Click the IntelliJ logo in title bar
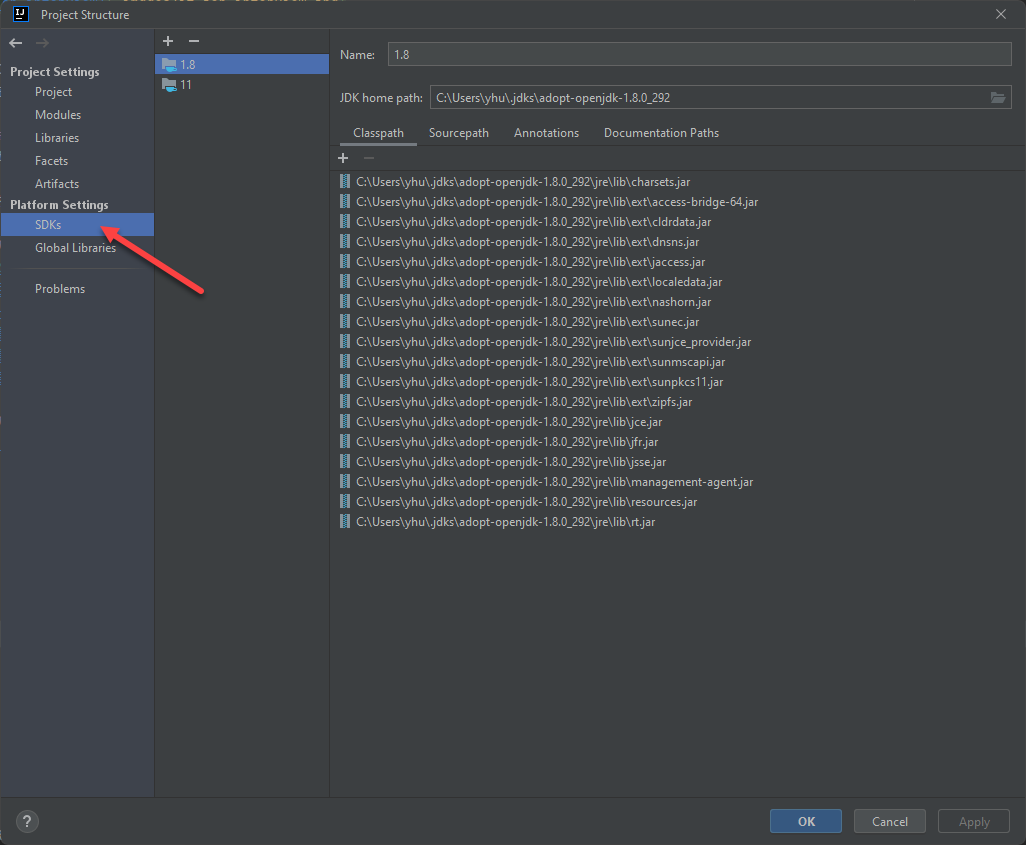Screen dimensions: 1026x845 pos(21,14)
